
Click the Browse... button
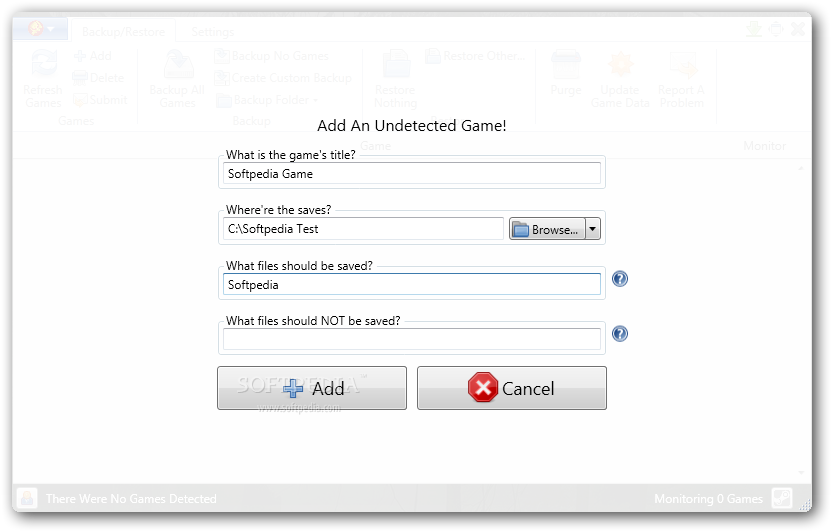tap(547, 229)
